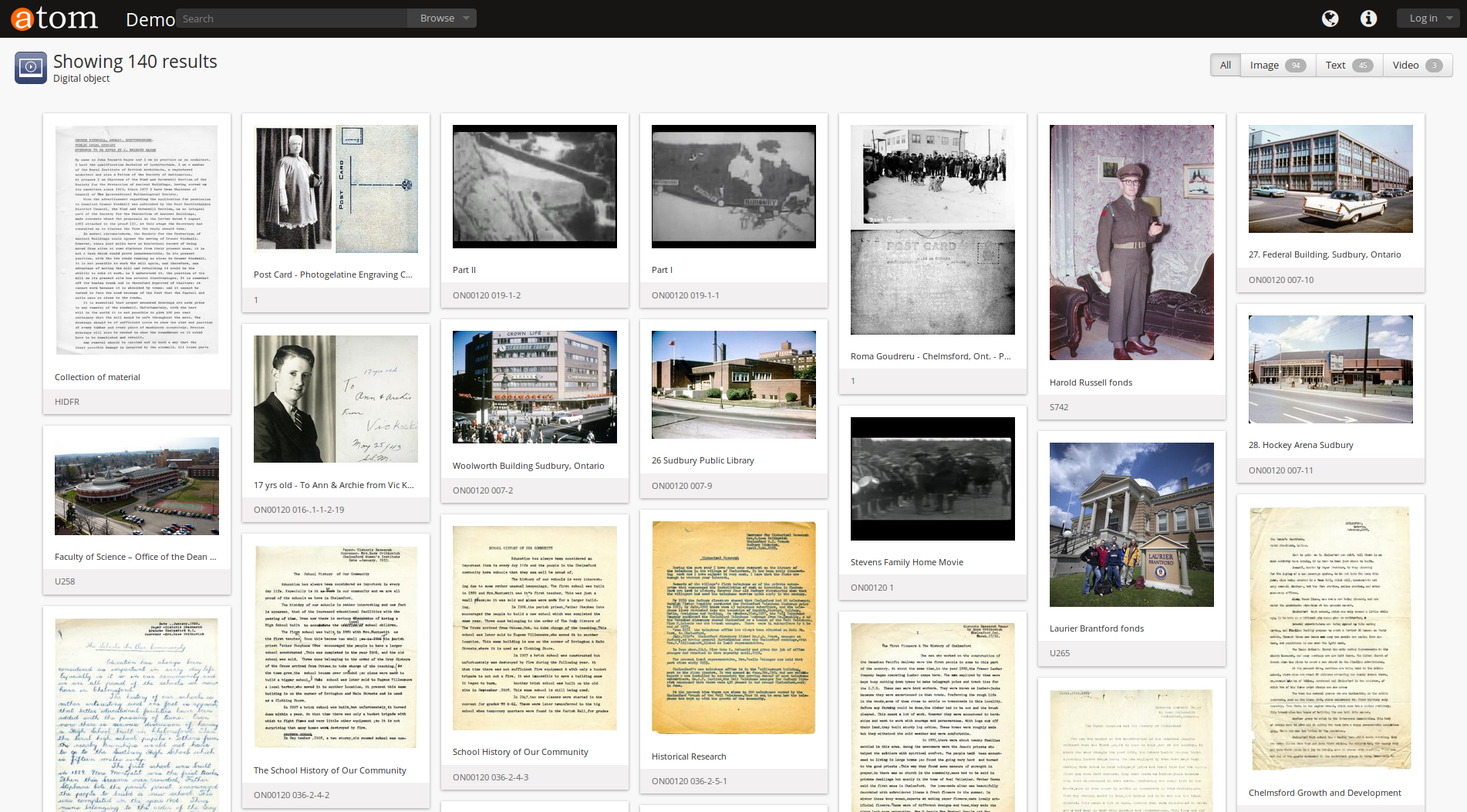Click into the Search field
The height and width of the screenshot is (812, 1467).
[293, 19]
